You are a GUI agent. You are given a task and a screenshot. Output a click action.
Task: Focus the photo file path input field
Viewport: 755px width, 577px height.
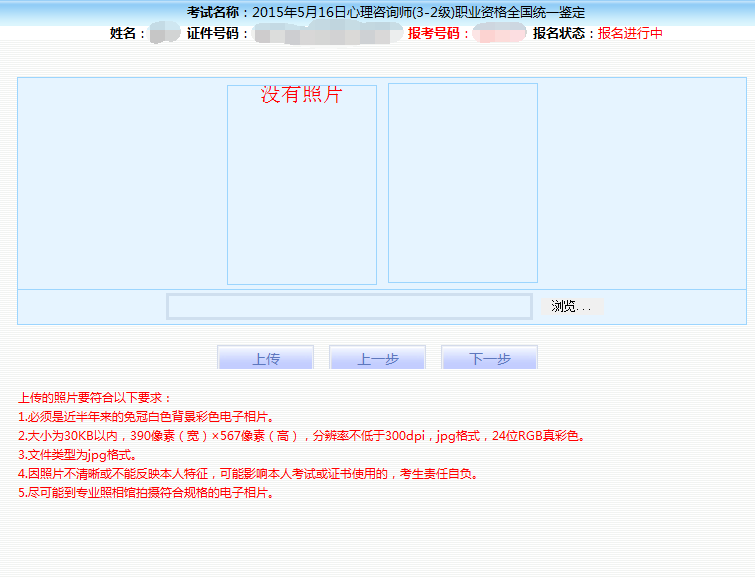pyautogui.click(x=349, y=307)
